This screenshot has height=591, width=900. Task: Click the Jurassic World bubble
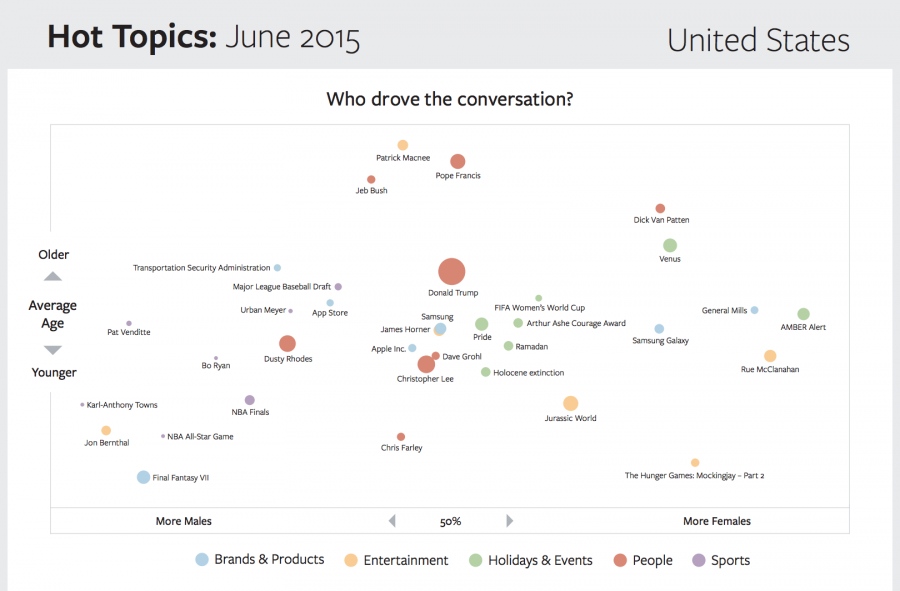point(570,403)
